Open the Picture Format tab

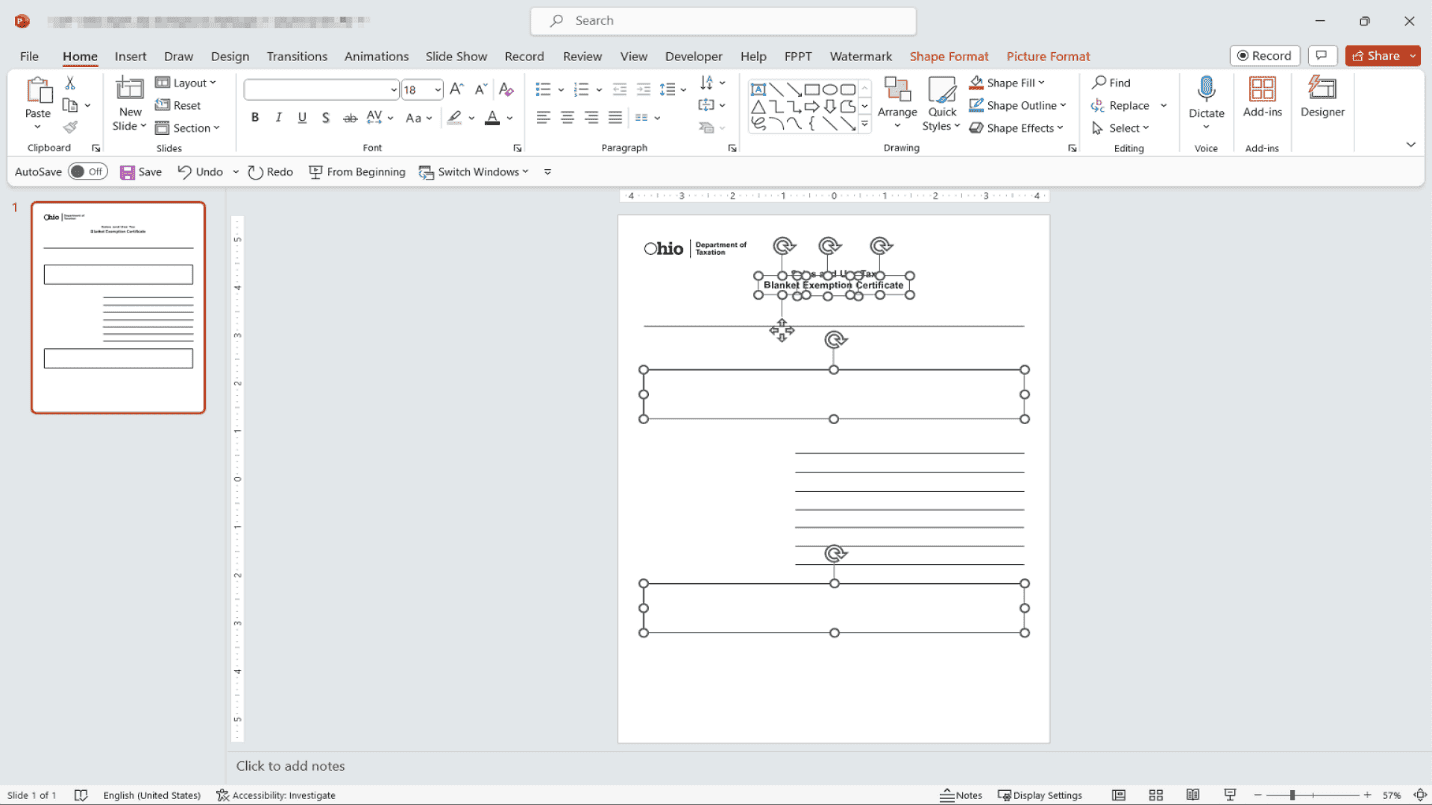(x=1048, y=56)
